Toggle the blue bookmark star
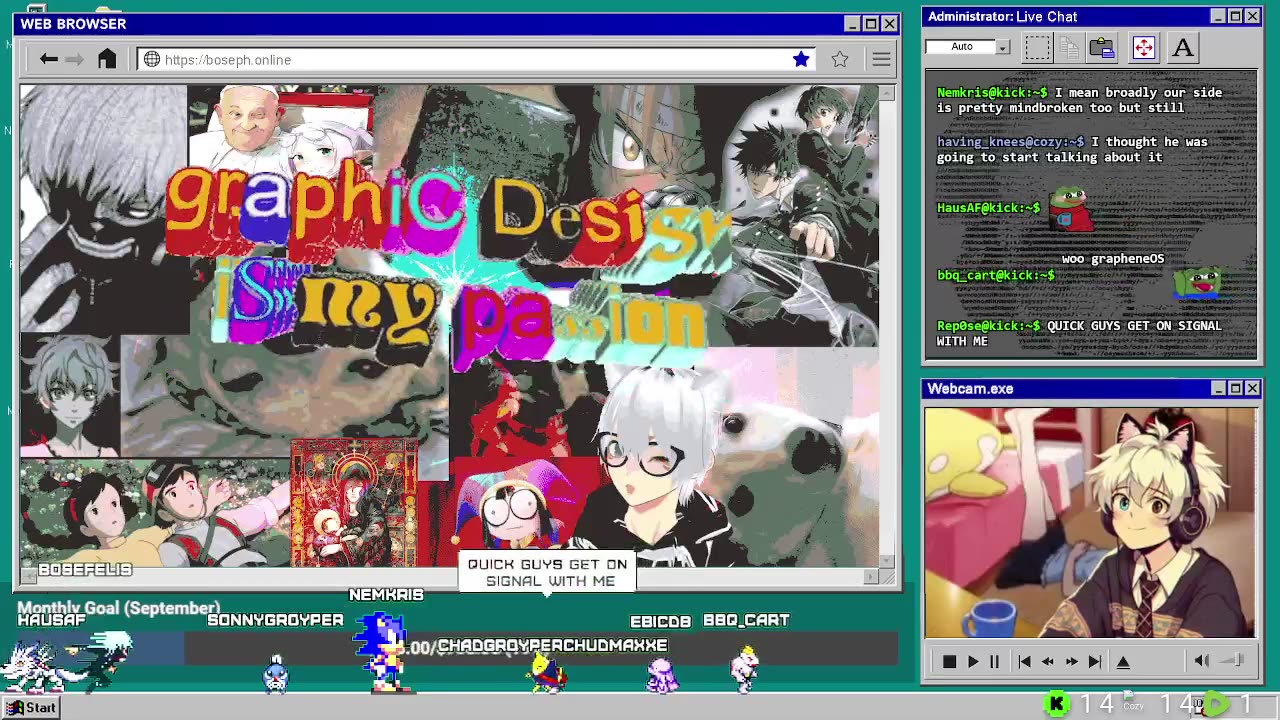 pyautogui.click(x=801, y=60)
